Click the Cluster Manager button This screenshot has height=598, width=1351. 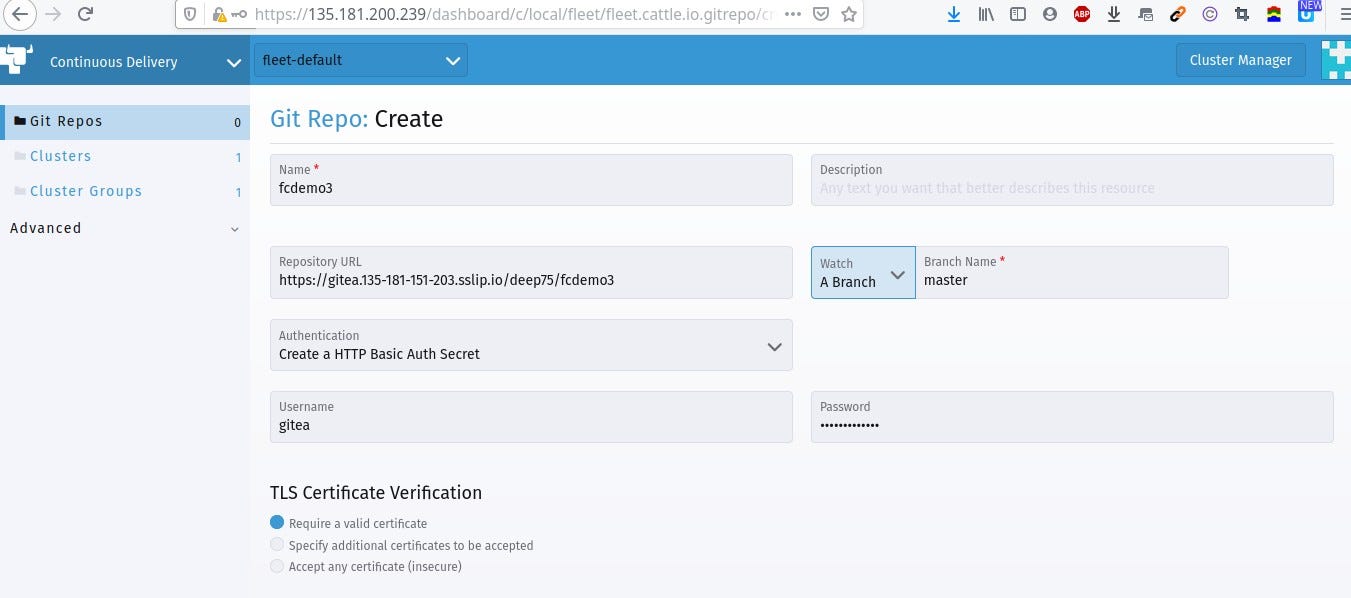point(1240,60)
